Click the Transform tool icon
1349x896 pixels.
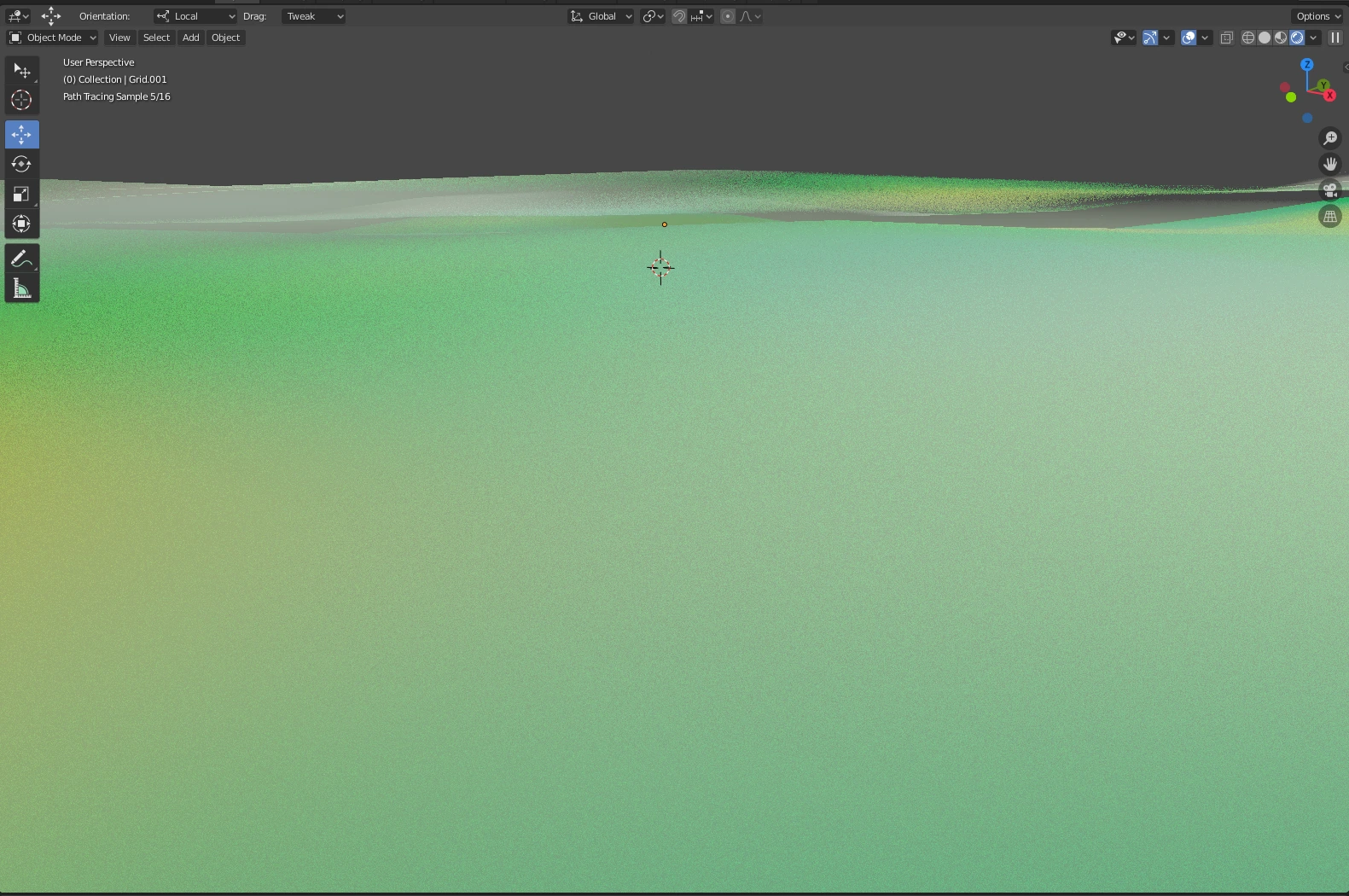tap(21, 224)
